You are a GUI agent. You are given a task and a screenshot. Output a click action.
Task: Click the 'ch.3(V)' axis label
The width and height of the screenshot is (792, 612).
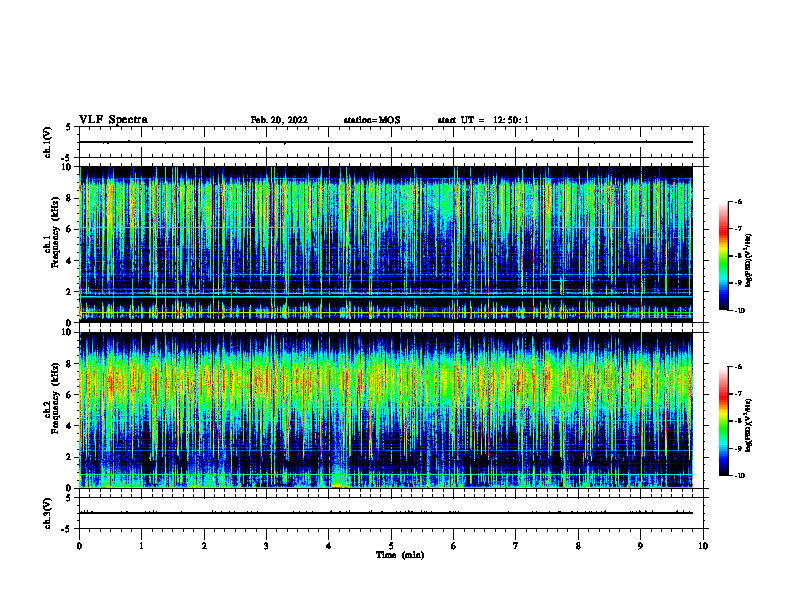[x=47, y=513]
